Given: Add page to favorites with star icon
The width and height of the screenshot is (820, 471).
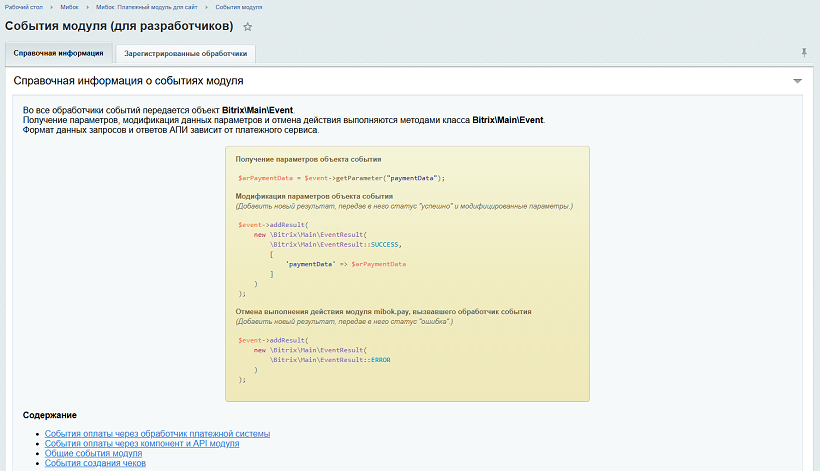Looking at the screenshot, I should click(248, 27).
